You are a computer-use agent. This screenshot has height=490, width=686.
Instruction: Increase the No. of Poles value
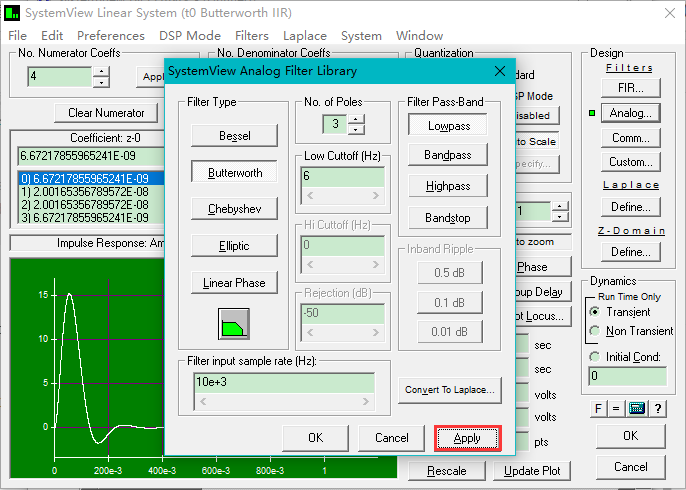356,119
